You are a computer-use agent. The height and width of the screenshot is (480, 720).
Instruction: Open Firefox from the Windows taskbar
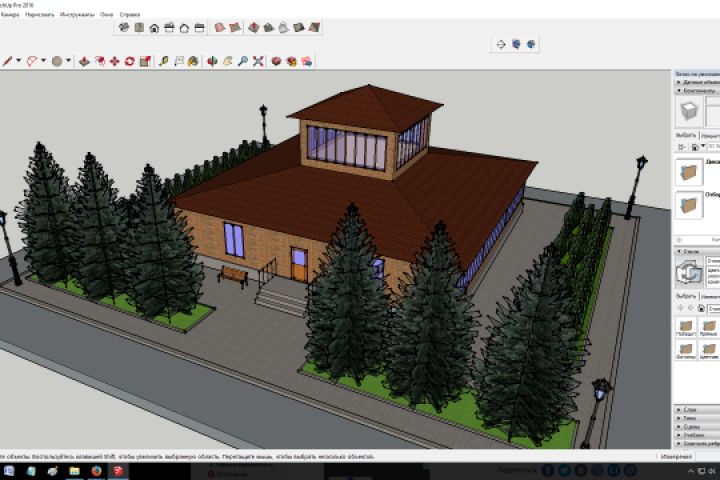pyautogui.click(x=96, y=470)
